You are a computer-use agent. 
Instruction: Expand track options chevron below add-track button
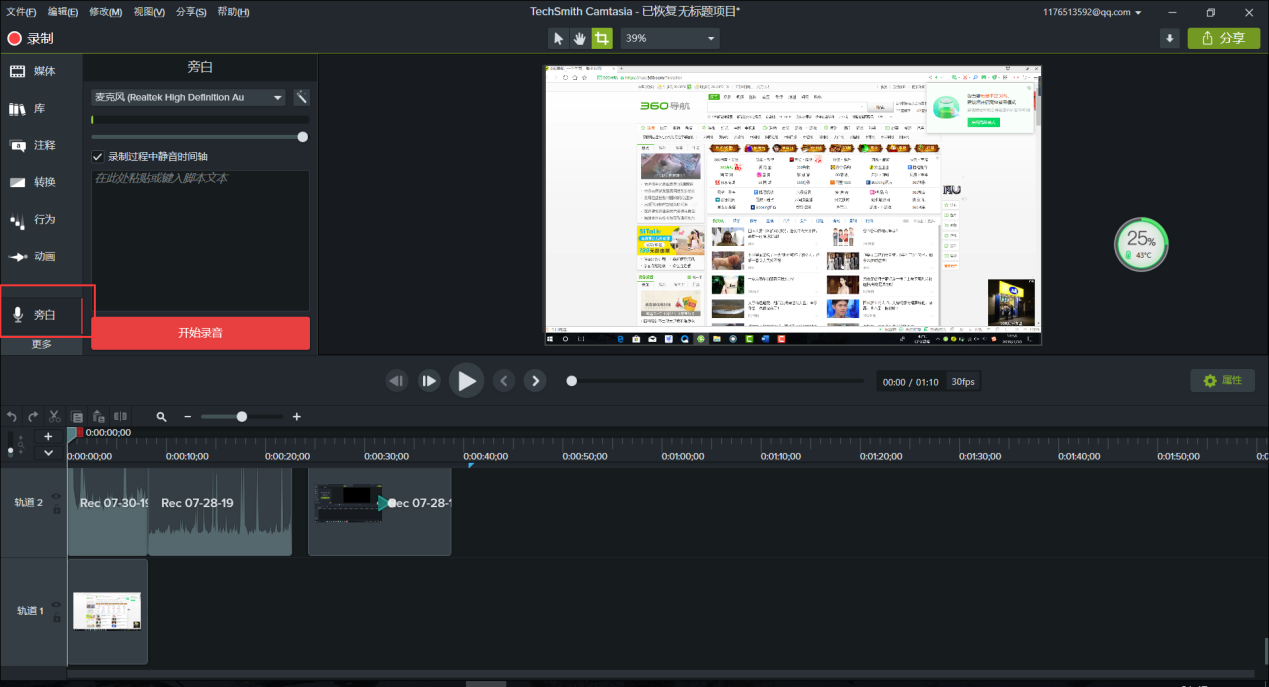tap(48, 452)
